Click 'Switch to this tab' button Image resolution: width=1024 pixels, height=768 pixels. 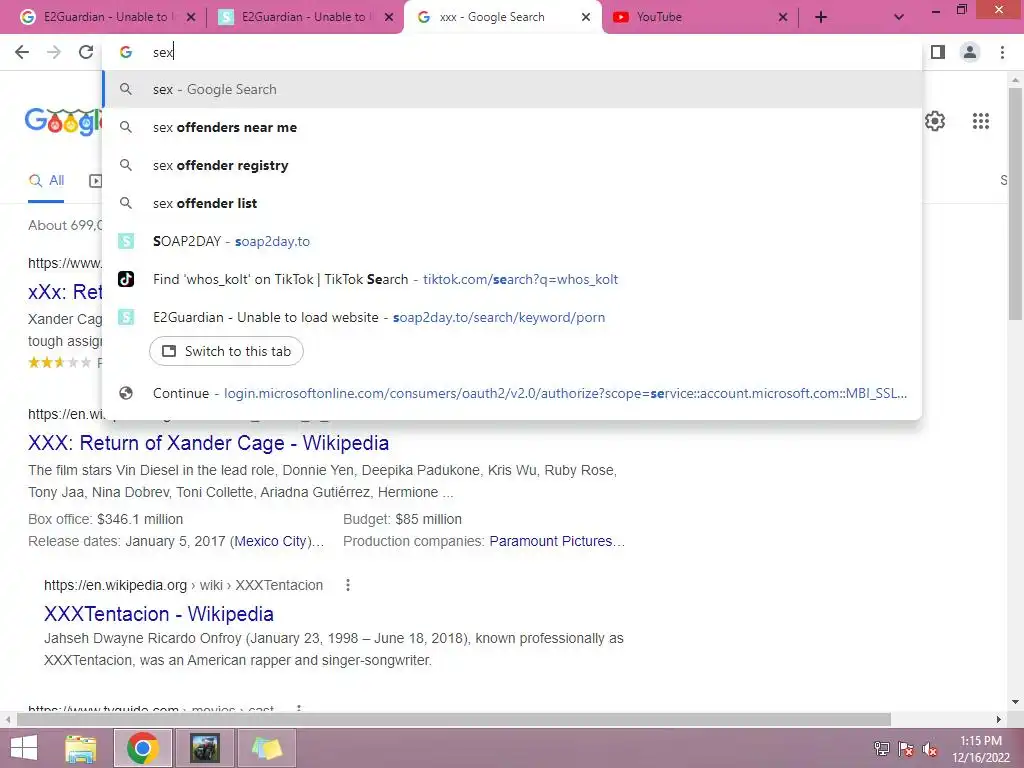pyautogui.click(x=226, y=351)
